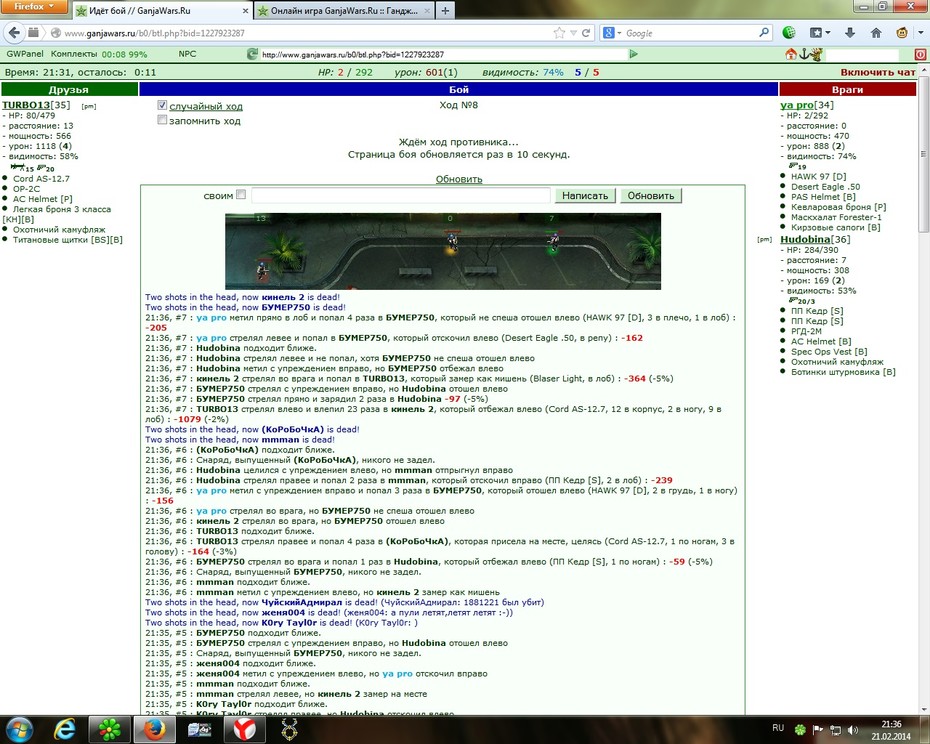
Task: Open TURBO13 player profile link
Action: (x=26, y=105)
